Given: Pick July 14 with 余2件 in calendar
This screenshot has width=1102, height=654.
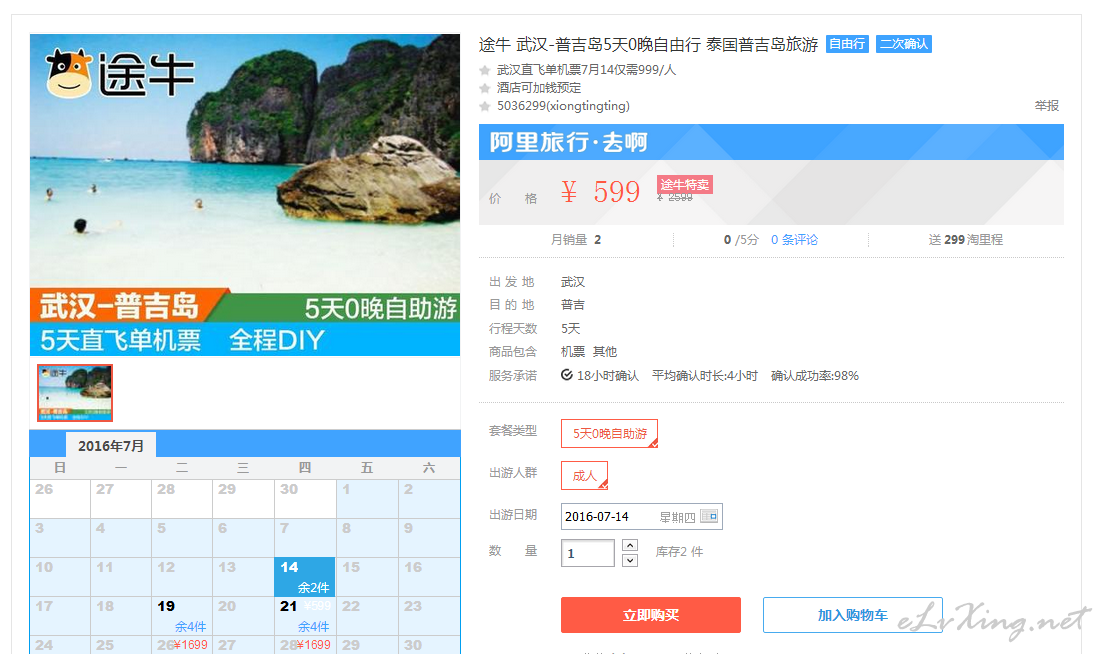Looking at the screenshot, I should coord(304,577).
